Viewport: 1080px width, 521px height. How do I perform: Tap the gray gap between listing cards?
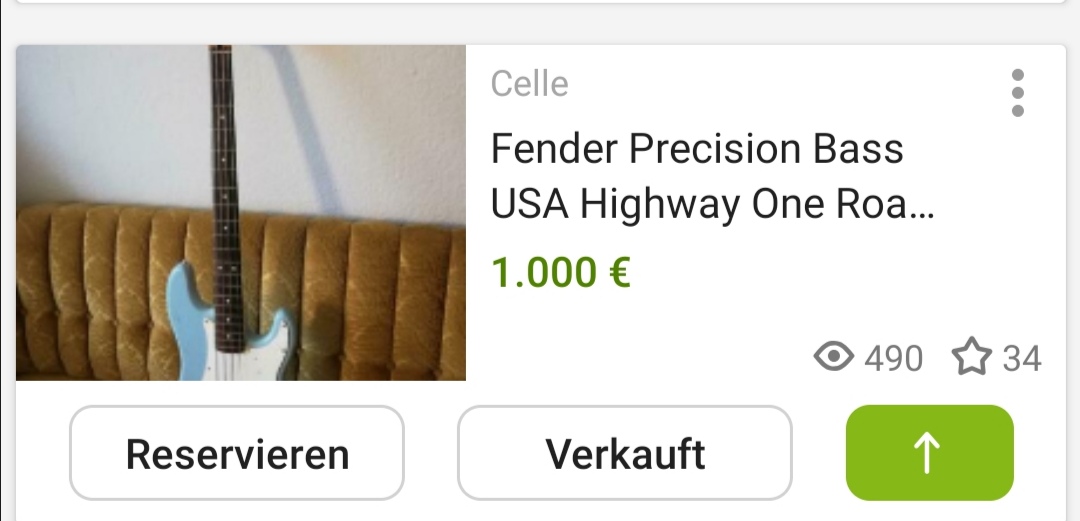tap(540, 25)
